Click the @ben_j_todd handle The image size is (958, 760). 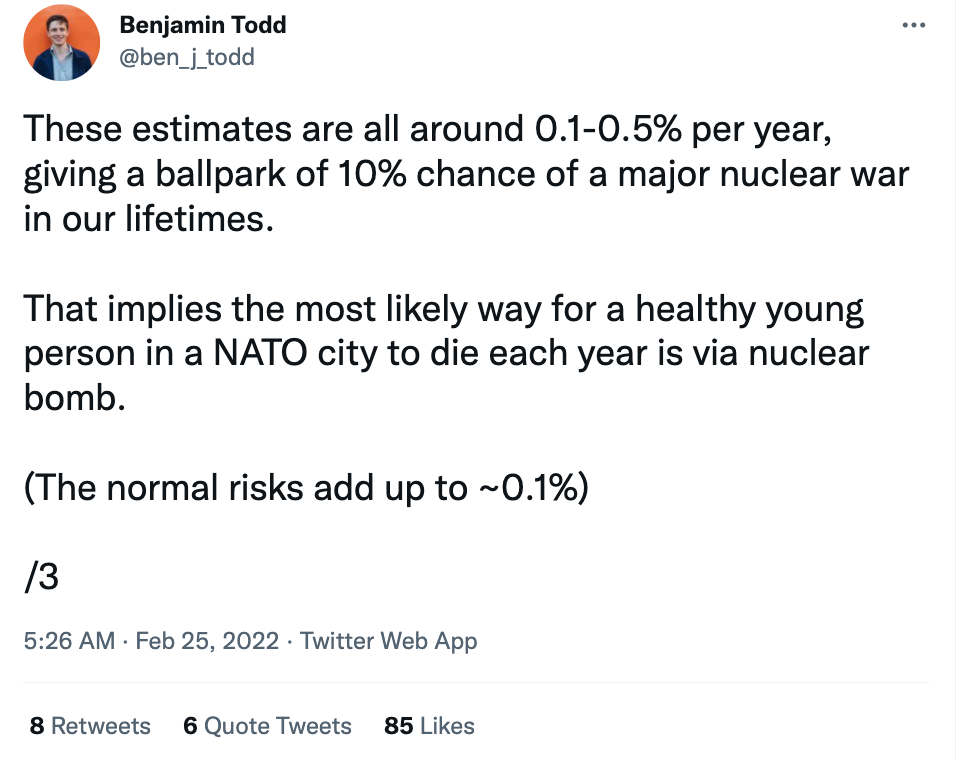(187, 57)
